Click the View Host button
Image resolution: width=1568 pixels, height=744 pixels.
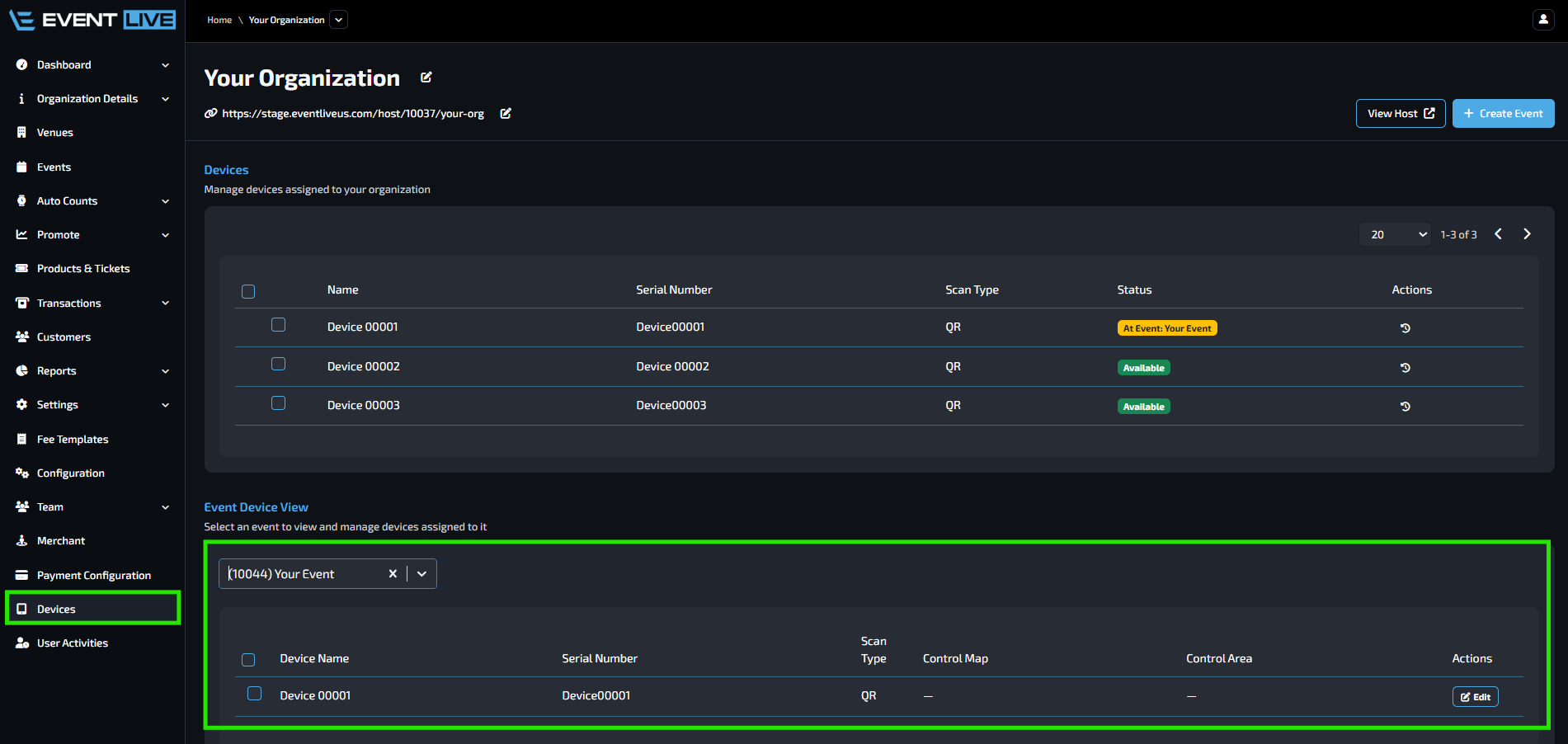click(x=1401, y=114)
